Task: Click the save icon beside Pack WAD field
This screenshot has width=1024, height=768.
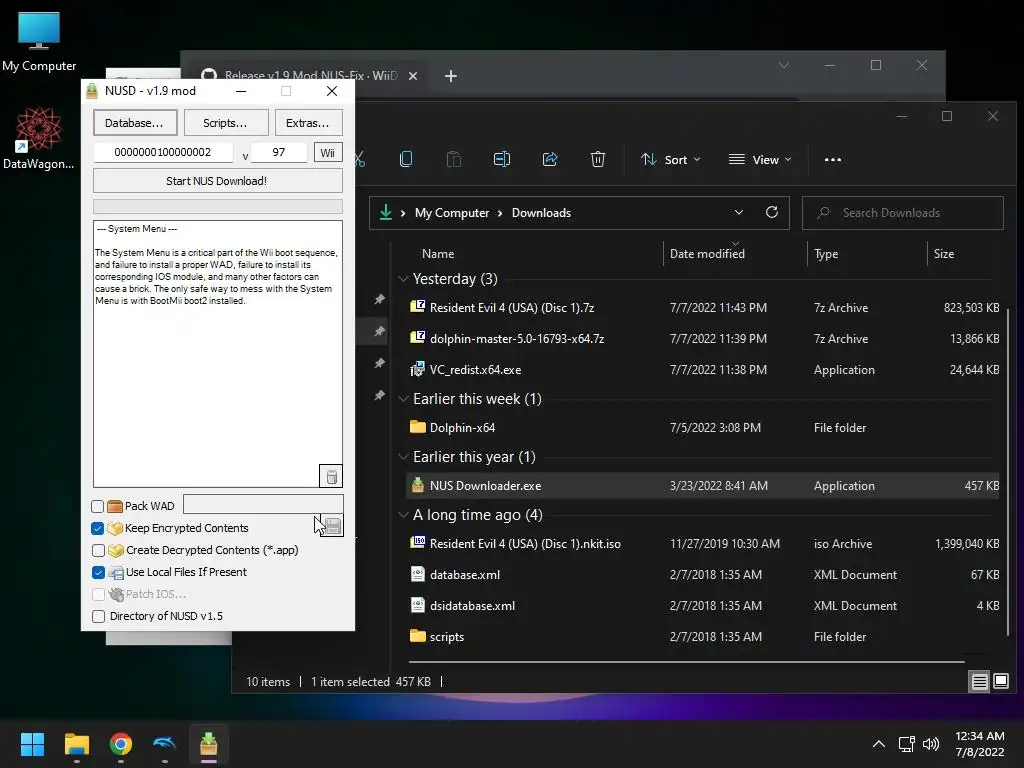Action: (x=332, y=526)
